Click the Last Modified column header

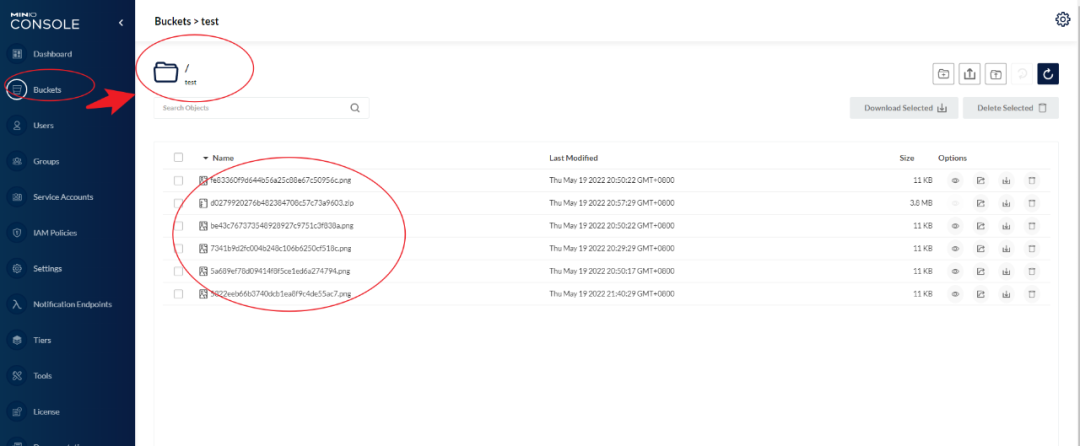click(573, 158)
